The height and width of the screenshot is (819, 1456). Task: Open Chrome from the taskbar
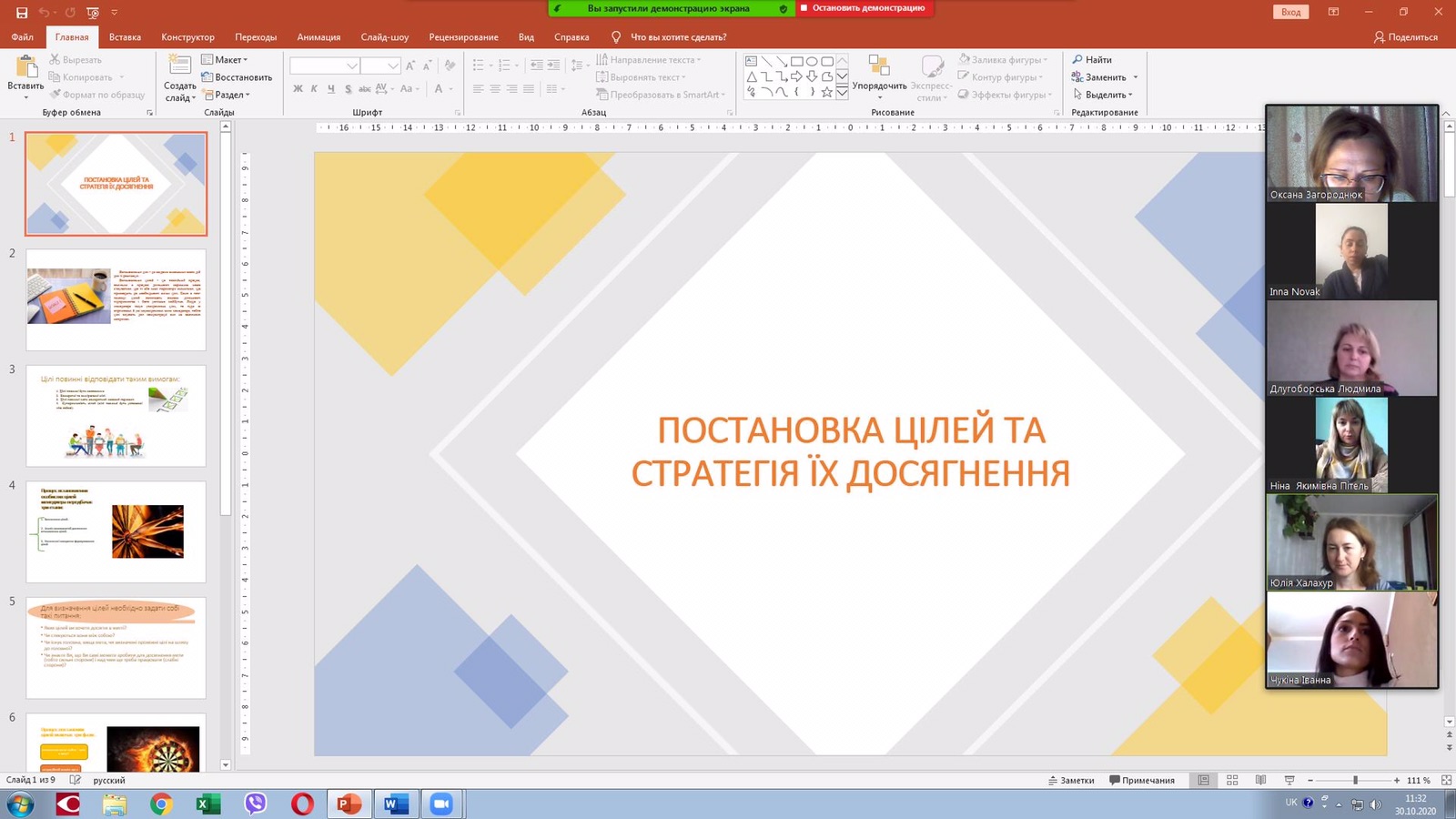[161, 804]
